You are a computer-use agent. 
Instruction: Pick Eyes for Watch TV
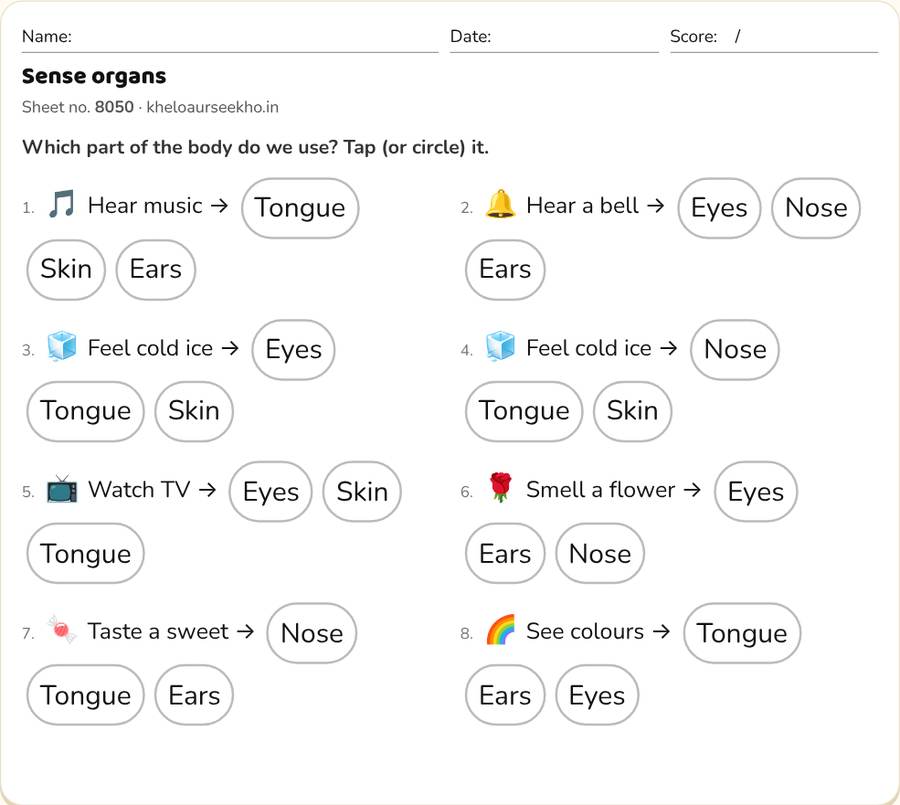point(270,491)
